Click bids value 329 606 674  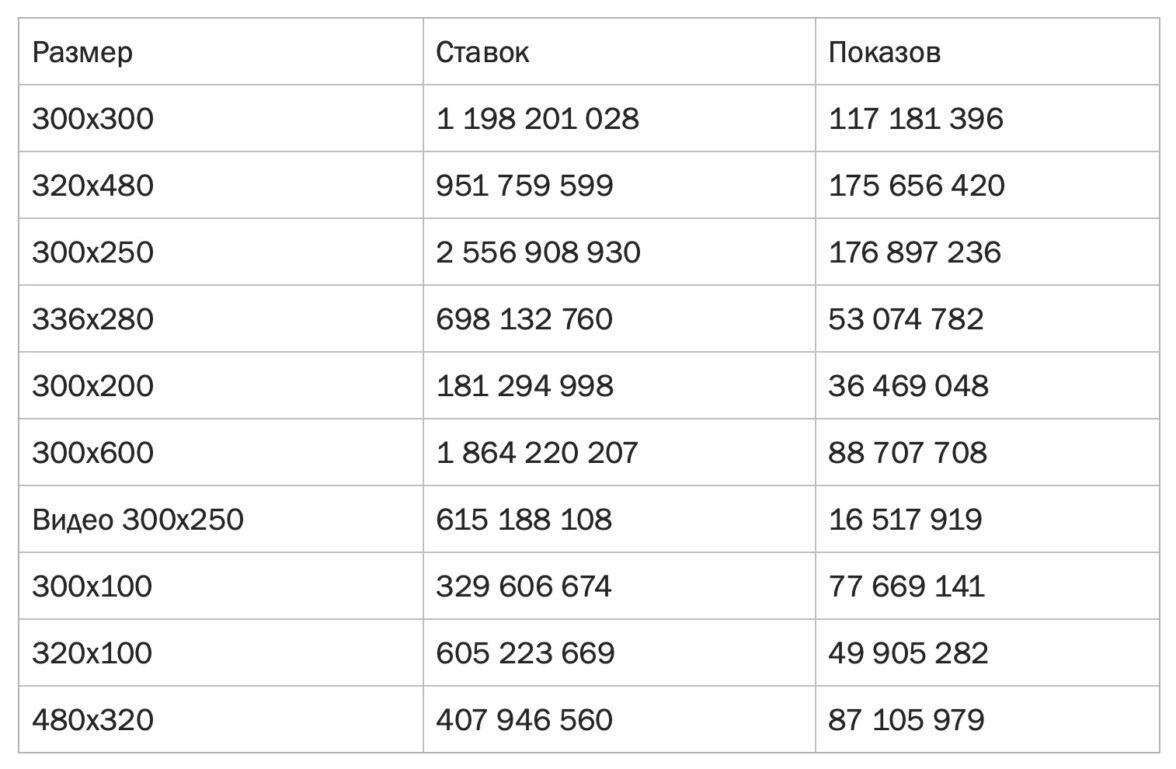coord(524,586)
